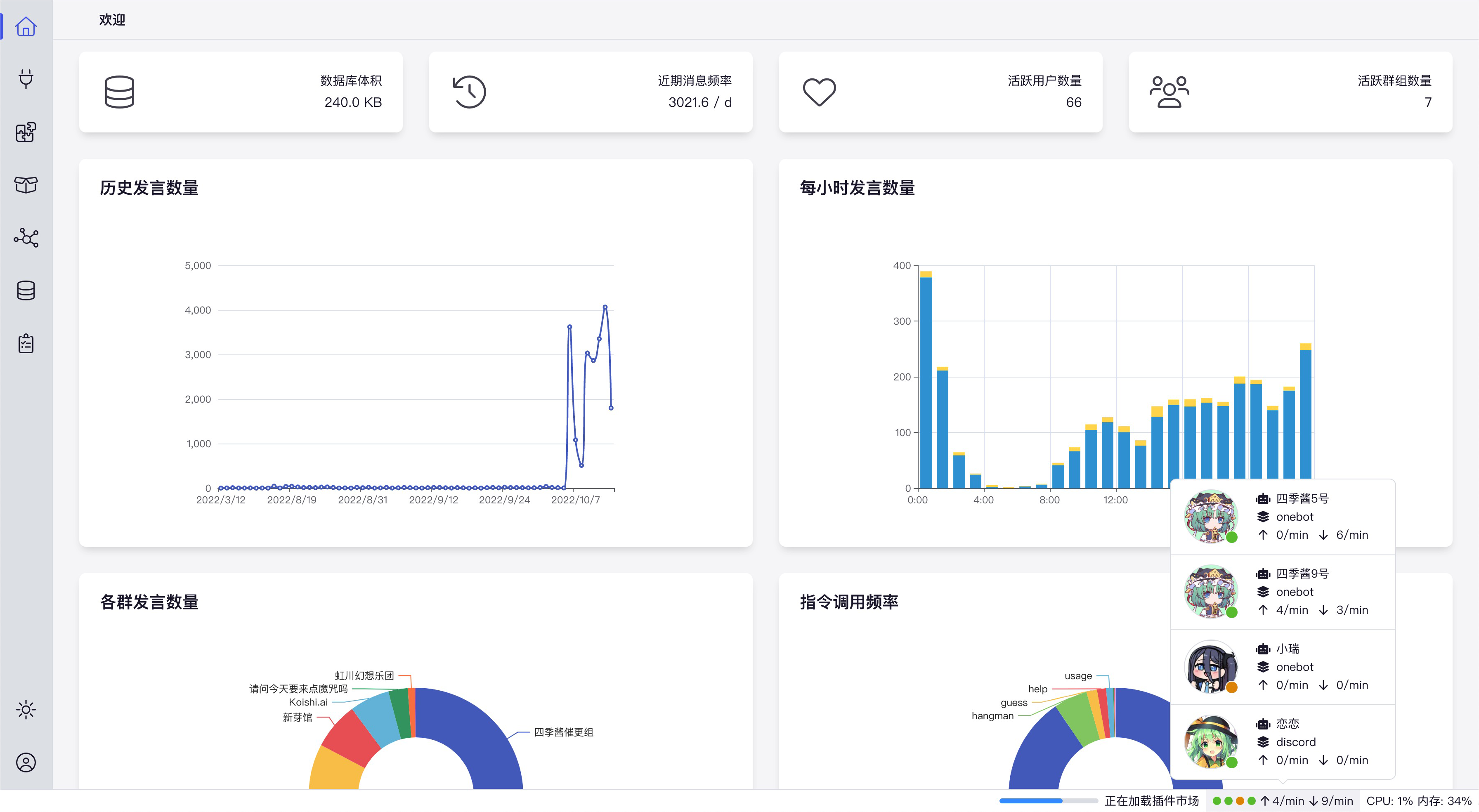Screen dimensions: 1479x812
Task: Click the 正在加载插件市场 status text
Action: [x=1152, y=800]
